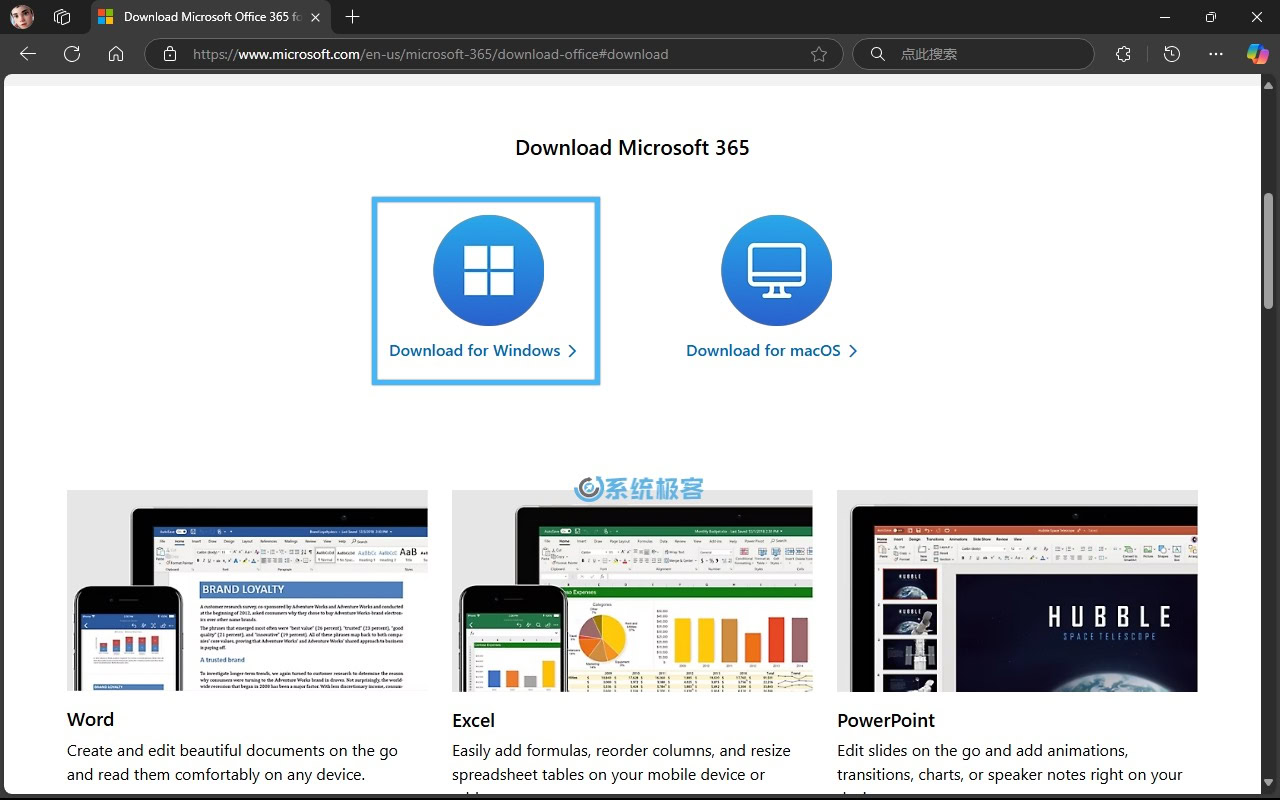The width and height of the screenshot is (1280, 800).
Task: Open the Word app preview image
Action: pos(247,590)
